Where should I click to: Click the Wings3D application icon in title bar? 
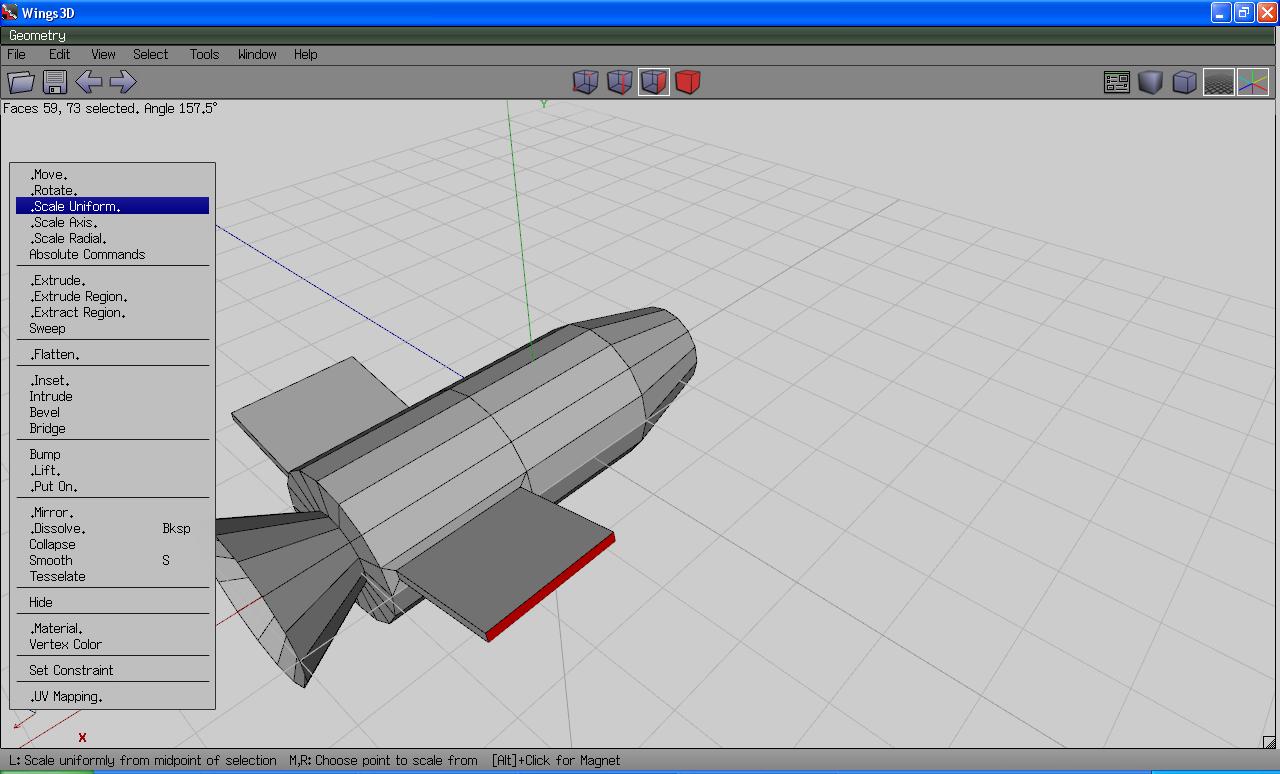point(12,12)
